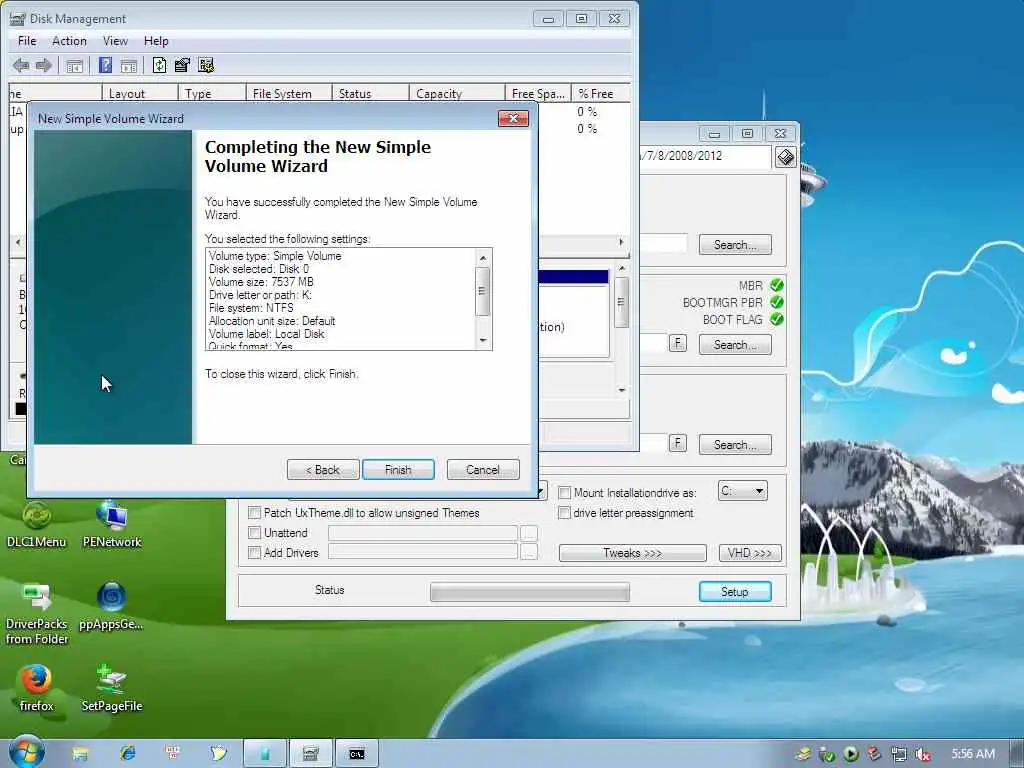Open Internet Explorer from the taskbar
This screenshot has height=768, width=1024.
[x=127, y=754]
